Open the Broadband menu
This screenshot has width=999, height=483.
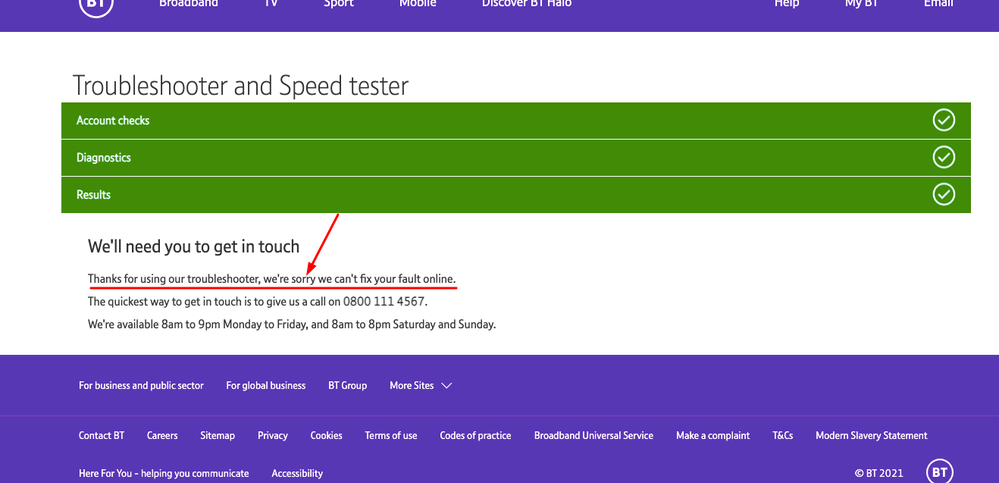tap(188, 5)
